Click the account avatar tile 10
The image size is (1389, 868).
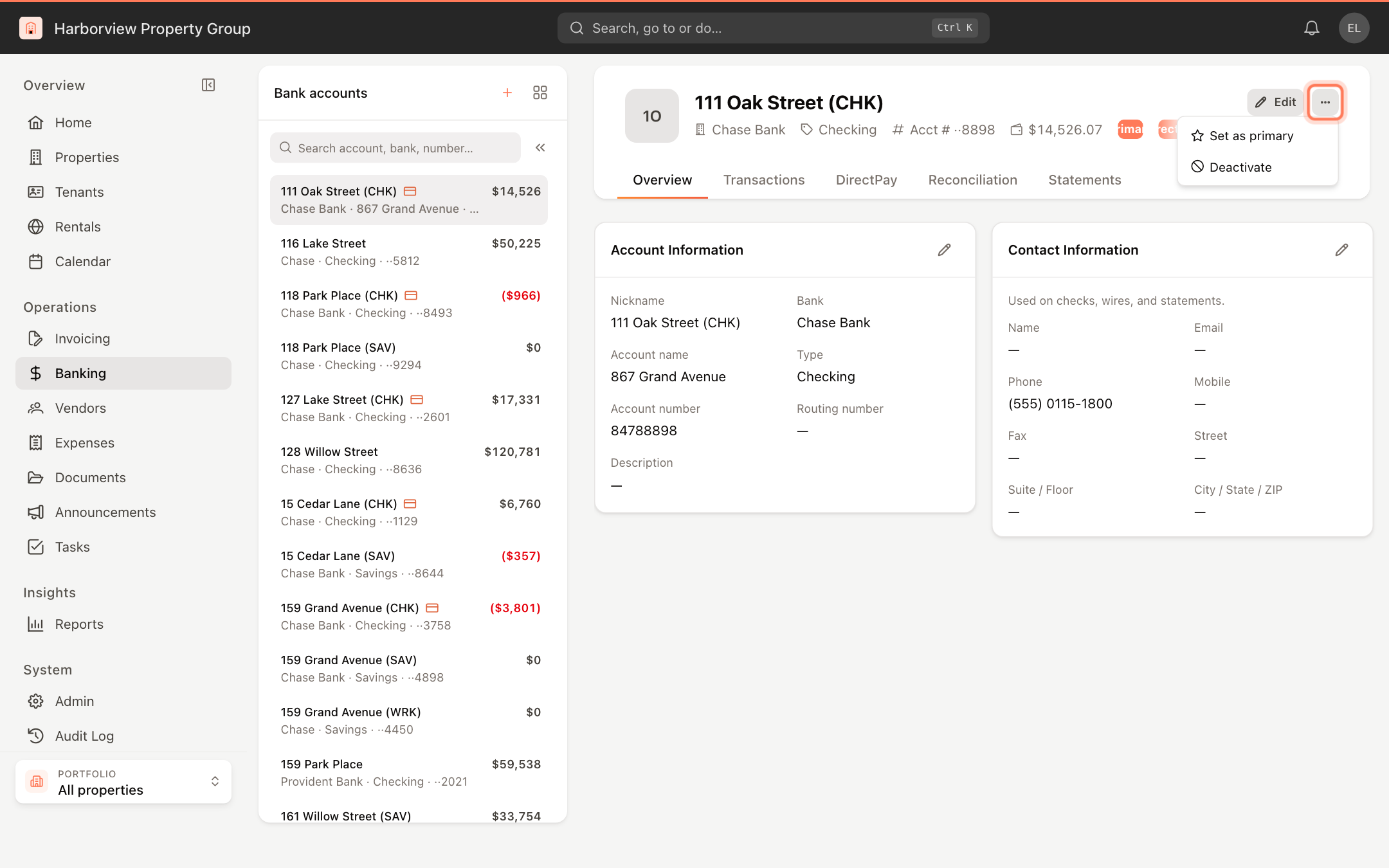[x=651, y=116]
